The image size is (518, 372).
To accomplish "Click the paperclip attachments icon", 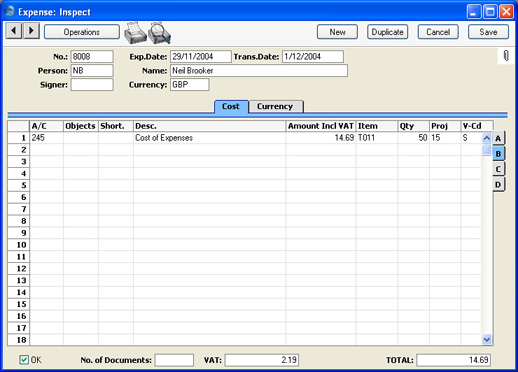I will [x=506, y=56].
